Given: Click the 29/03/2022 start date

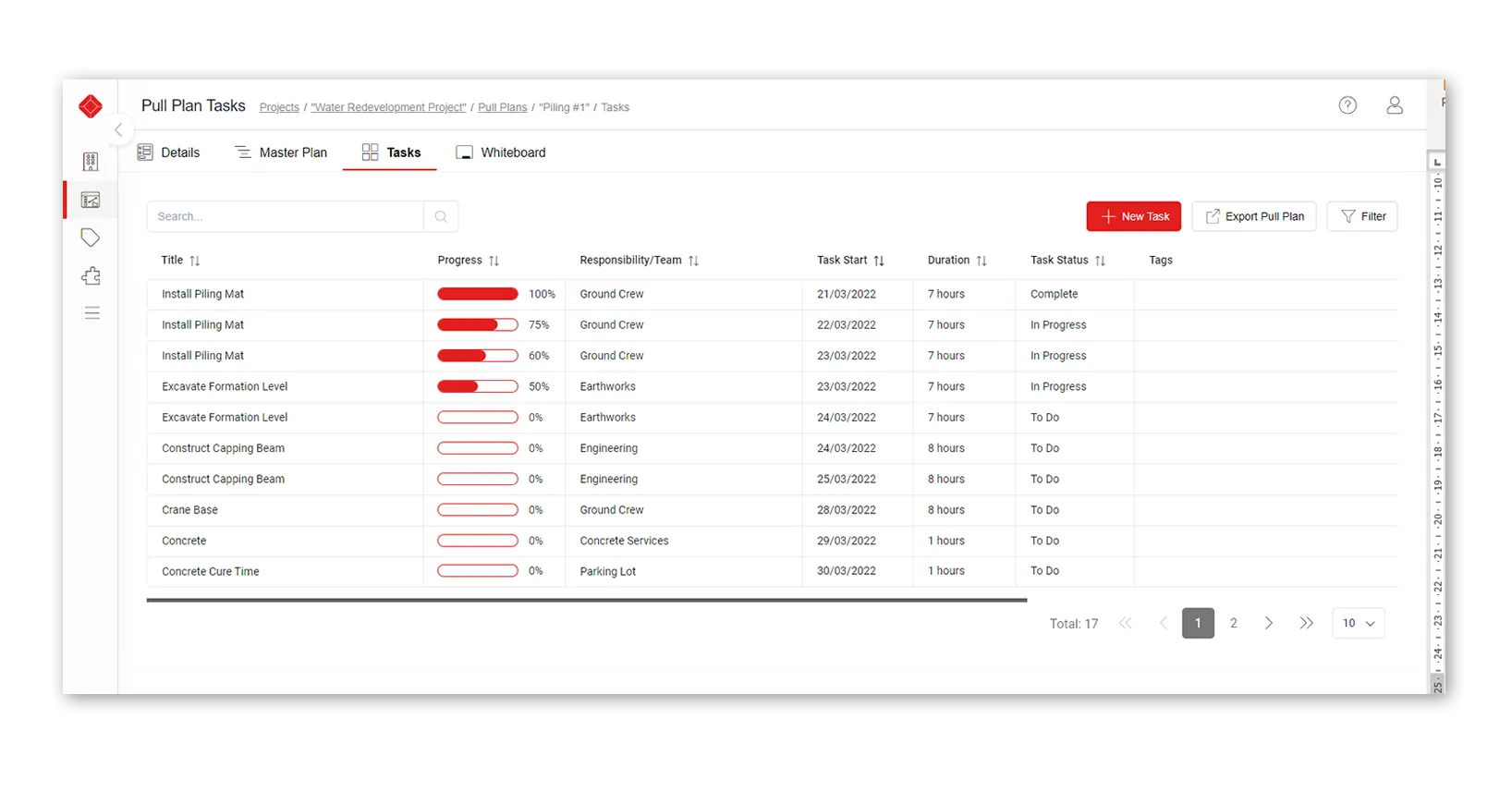Looking at the screenshot, I should [847, 541].
